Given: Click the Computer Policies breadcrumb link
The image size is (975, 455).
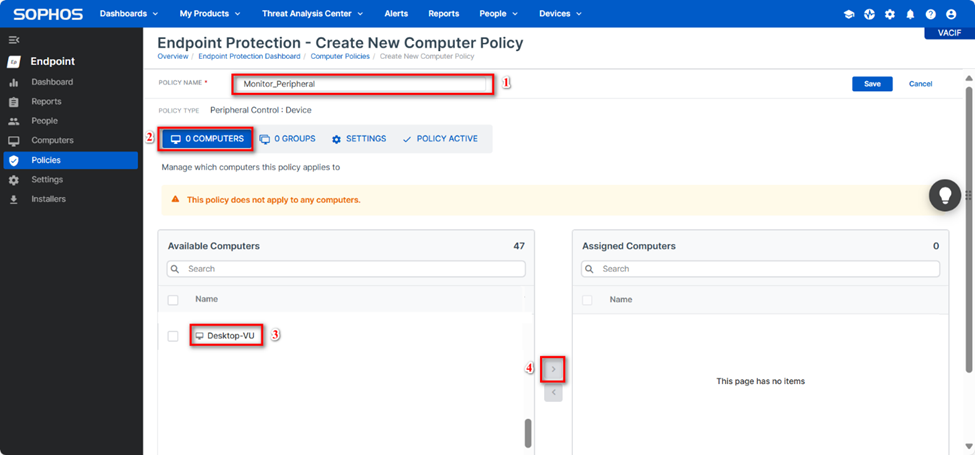Looking at the screenshot, I should coord(340,57).
